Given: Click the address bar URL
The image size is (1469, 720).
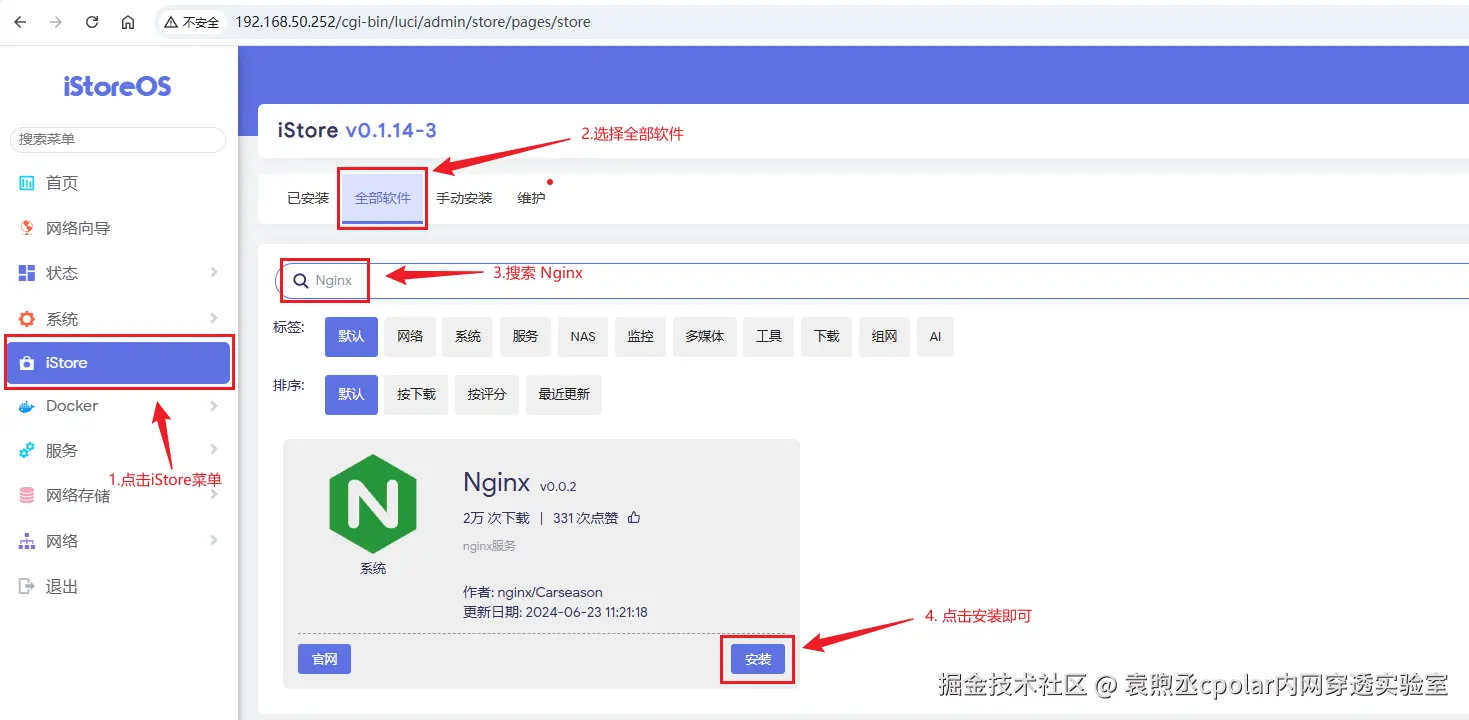Looking at the screenshot, I should point(413,22).
